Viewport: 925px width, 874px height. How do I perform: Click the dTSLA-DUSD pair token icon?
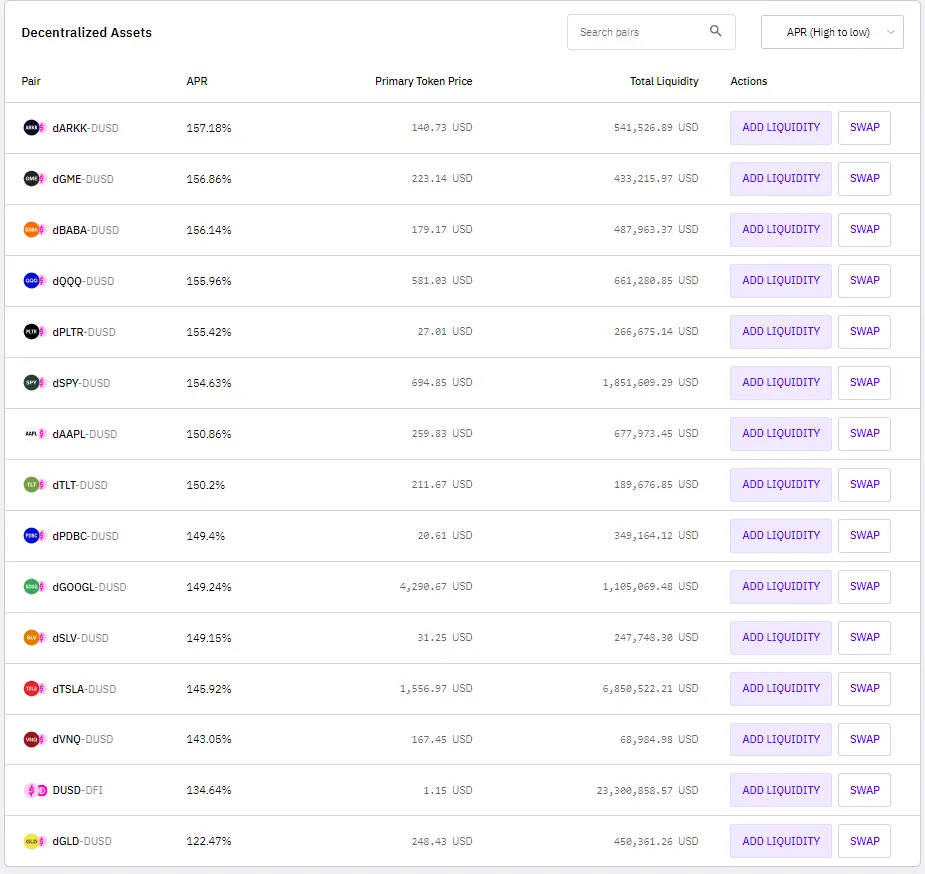(x=35, y=688)
